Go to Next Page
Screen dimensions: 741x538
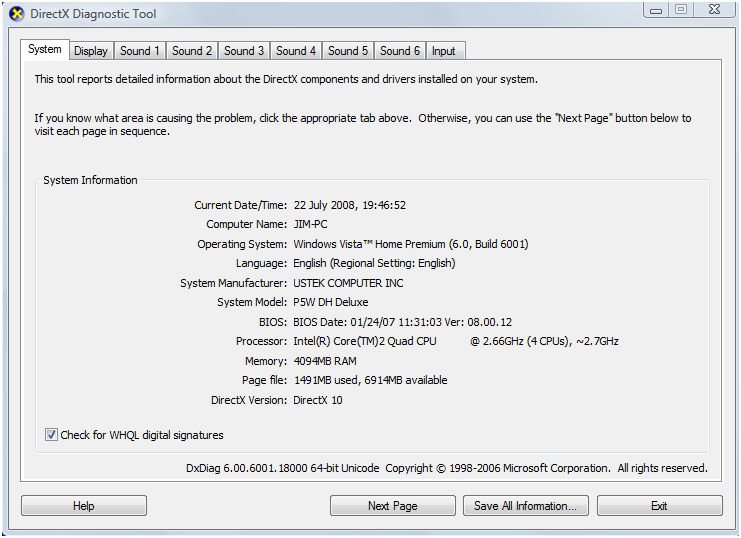pyautogui.click(x=393, y=505)
